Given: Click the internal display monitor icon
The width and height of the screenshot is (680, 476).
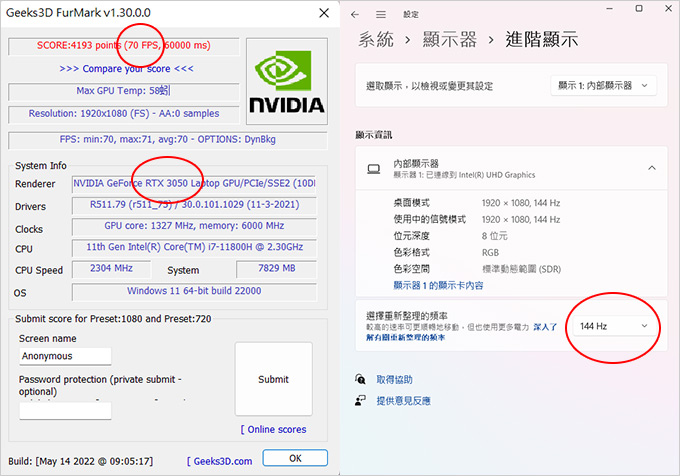Looking at the screenshot, I should pyautogui.click(x=374, y=169).
